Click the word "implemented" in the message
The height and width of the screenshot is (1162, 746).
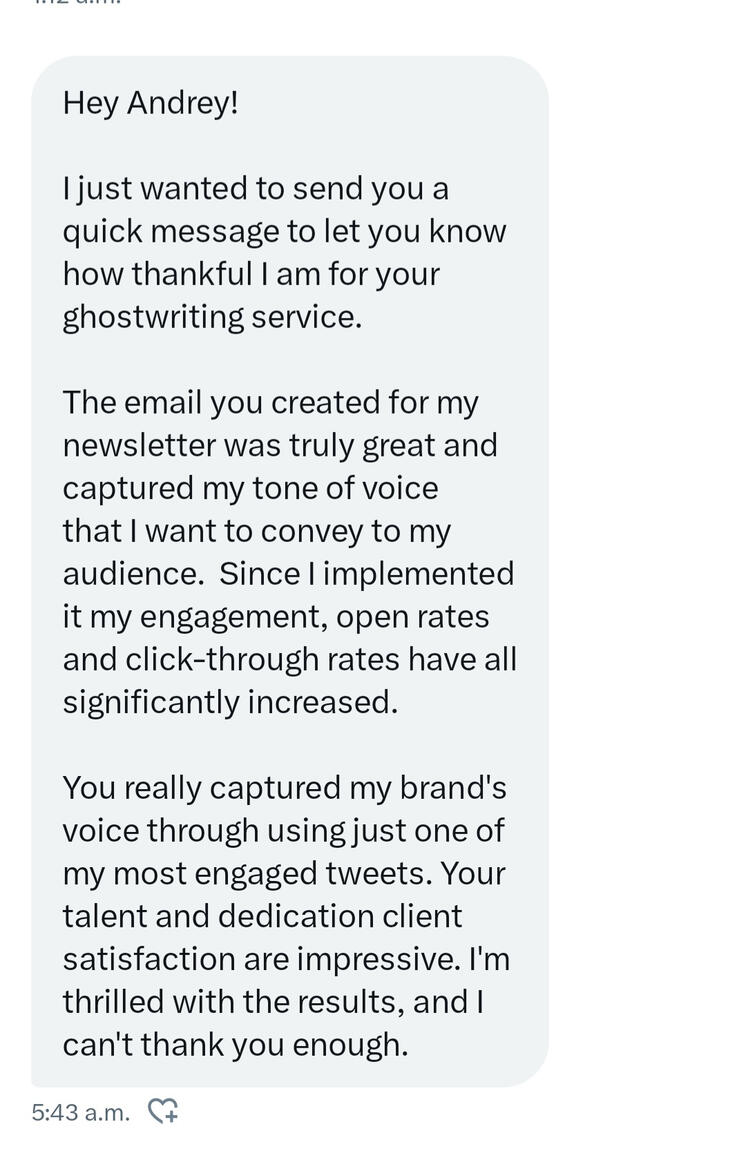tap(419, 574)
